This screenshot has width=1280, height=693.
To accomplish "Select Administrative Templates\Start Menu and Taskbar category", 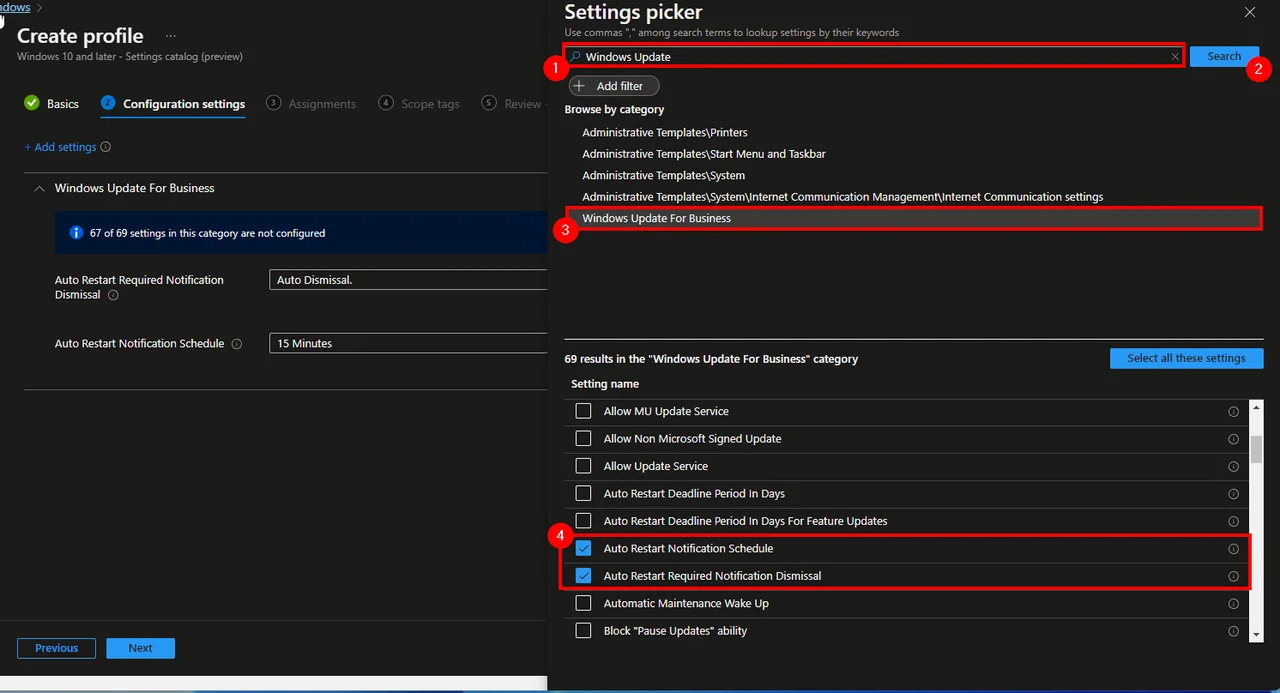I will (704, 154).
